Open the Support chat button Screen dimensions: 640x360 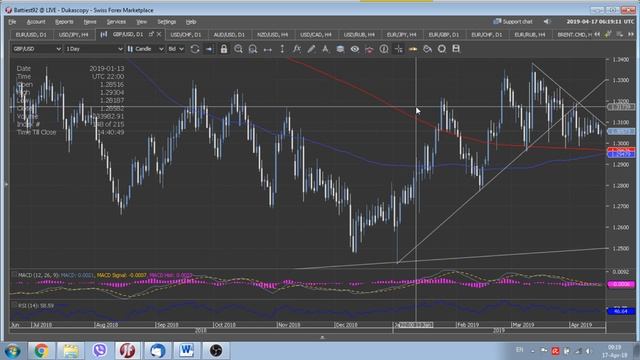pos(513,22)
